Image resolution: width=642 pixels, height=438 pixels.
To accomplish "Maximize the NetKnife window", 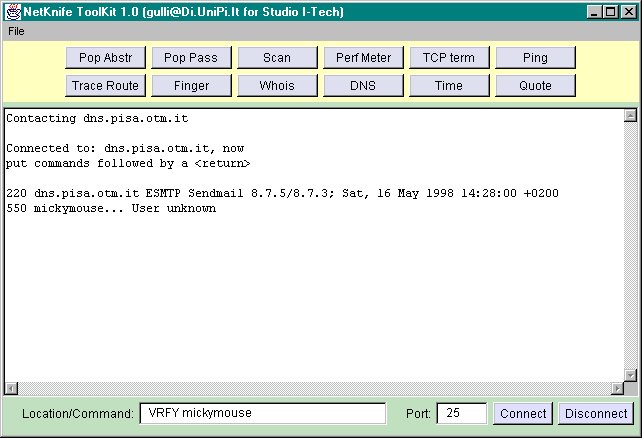I will 610,12.
